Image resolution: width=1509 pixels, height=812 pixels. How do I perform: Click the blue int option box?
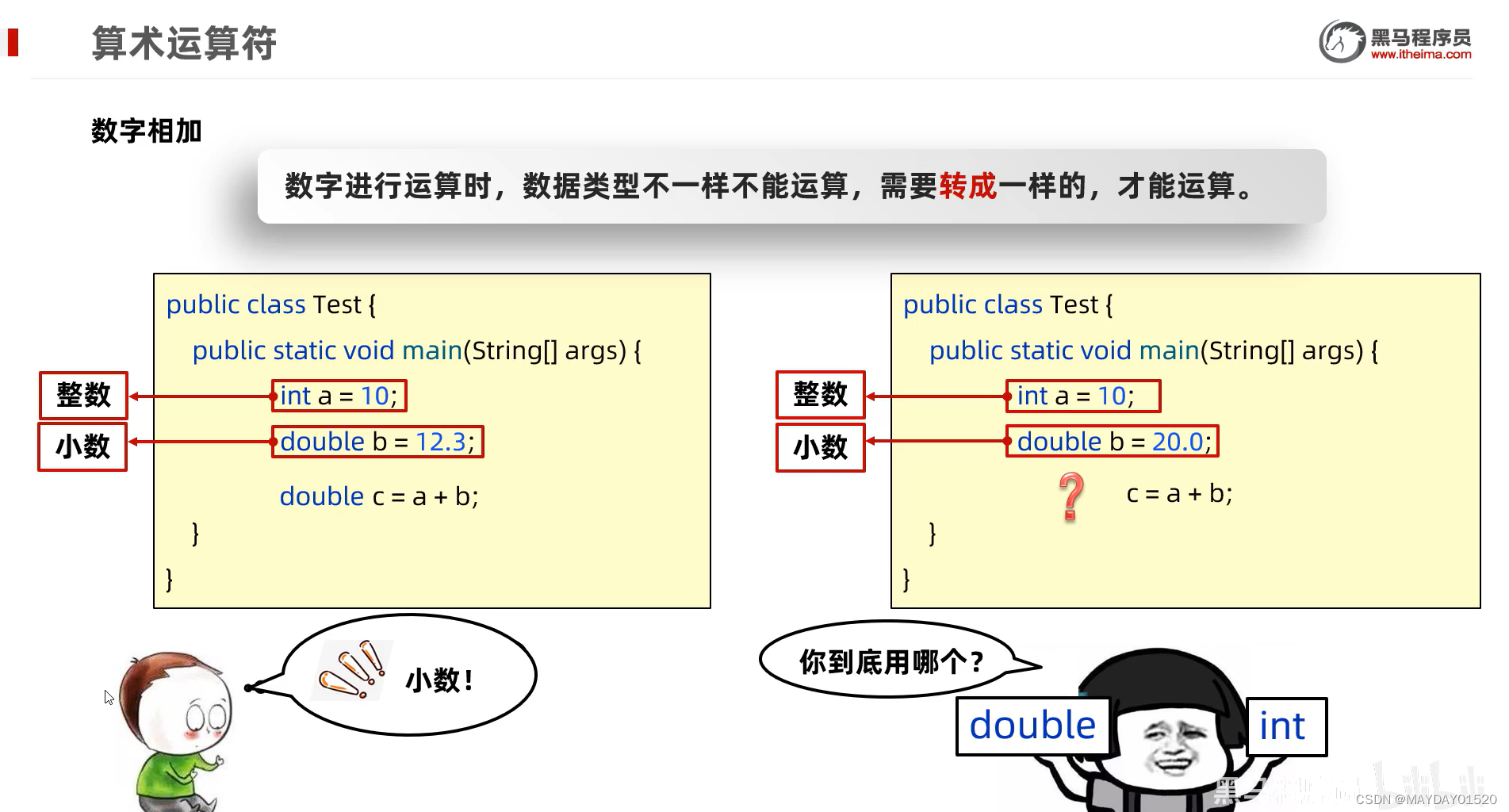coord(1286,726)
